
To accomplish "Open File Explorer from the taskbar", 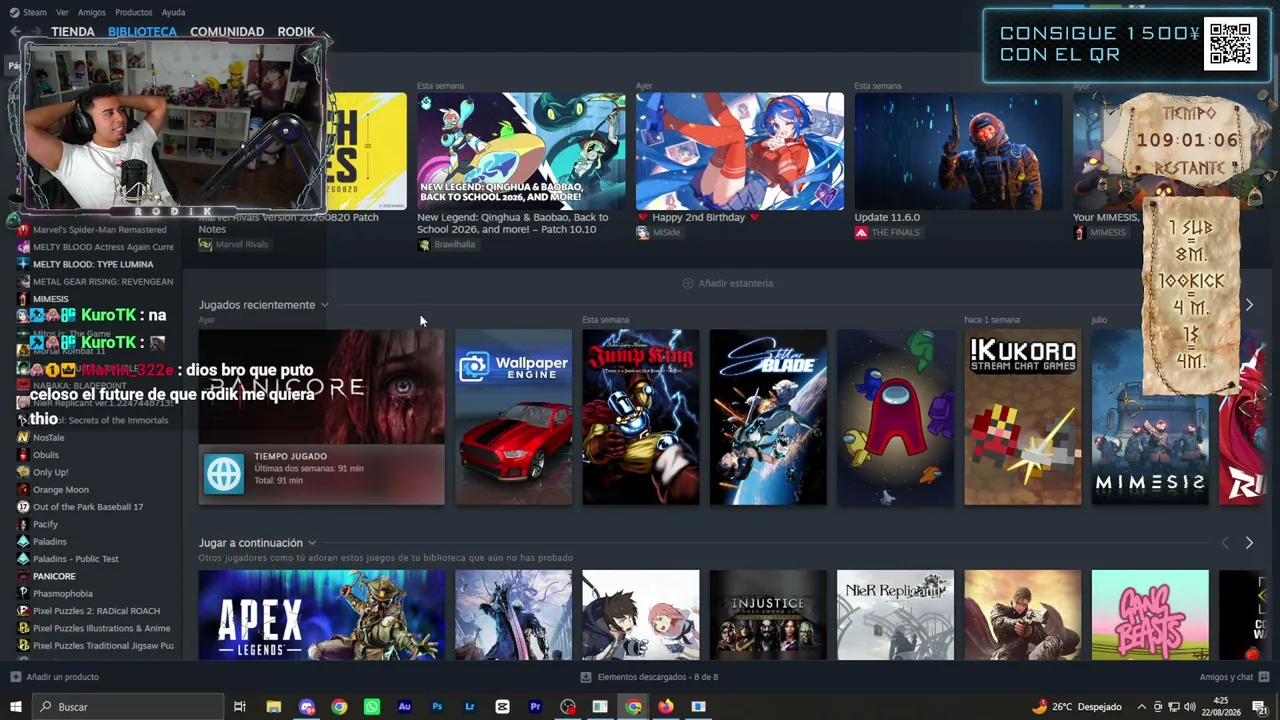I will pos(274,707).
